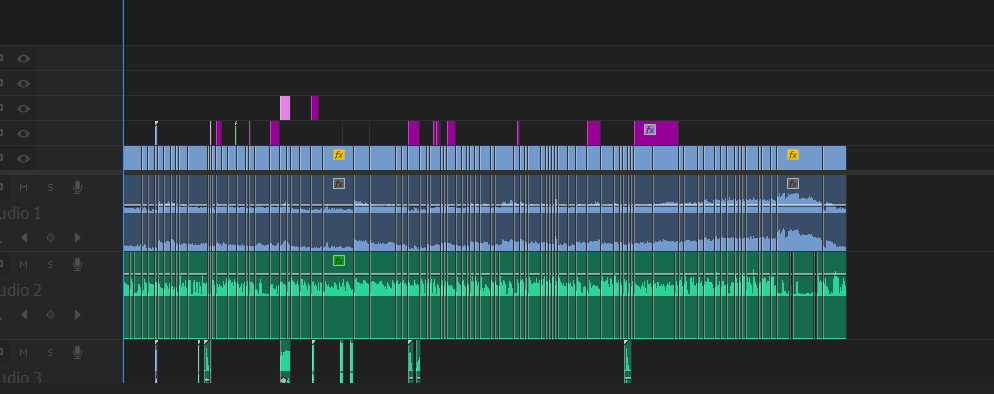Add or remove keyframe on Audio 2
994x394 pixels.
[50, 314]
